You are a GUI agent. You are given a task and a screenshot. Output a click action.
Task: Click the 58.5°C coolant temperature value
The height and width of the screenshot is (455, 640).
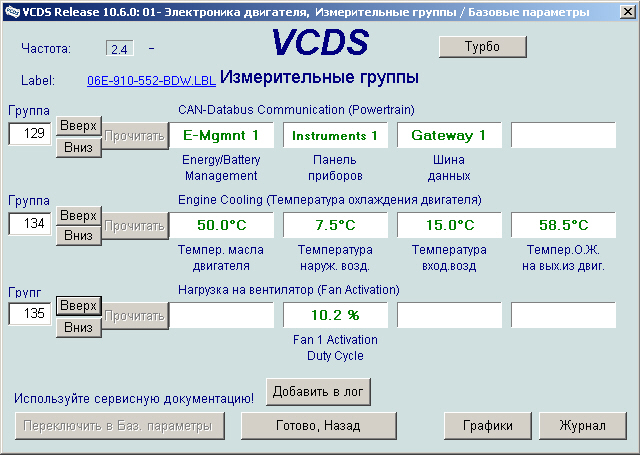(563, 225)
